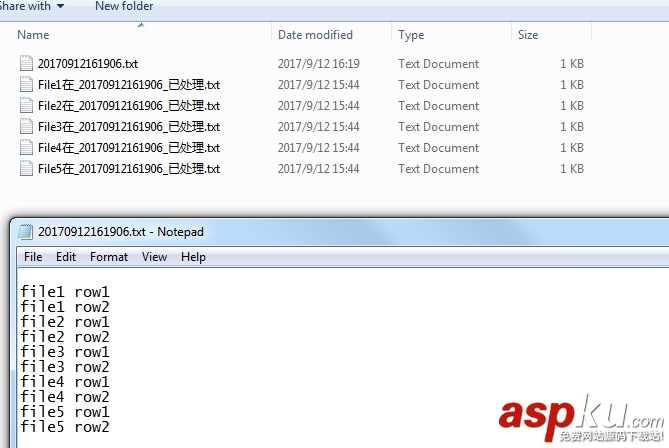Screen dimensions: 669x448
Task: Click the File4在_20170912161906_已处理.txt file icon
Action: tap(26, 147)
